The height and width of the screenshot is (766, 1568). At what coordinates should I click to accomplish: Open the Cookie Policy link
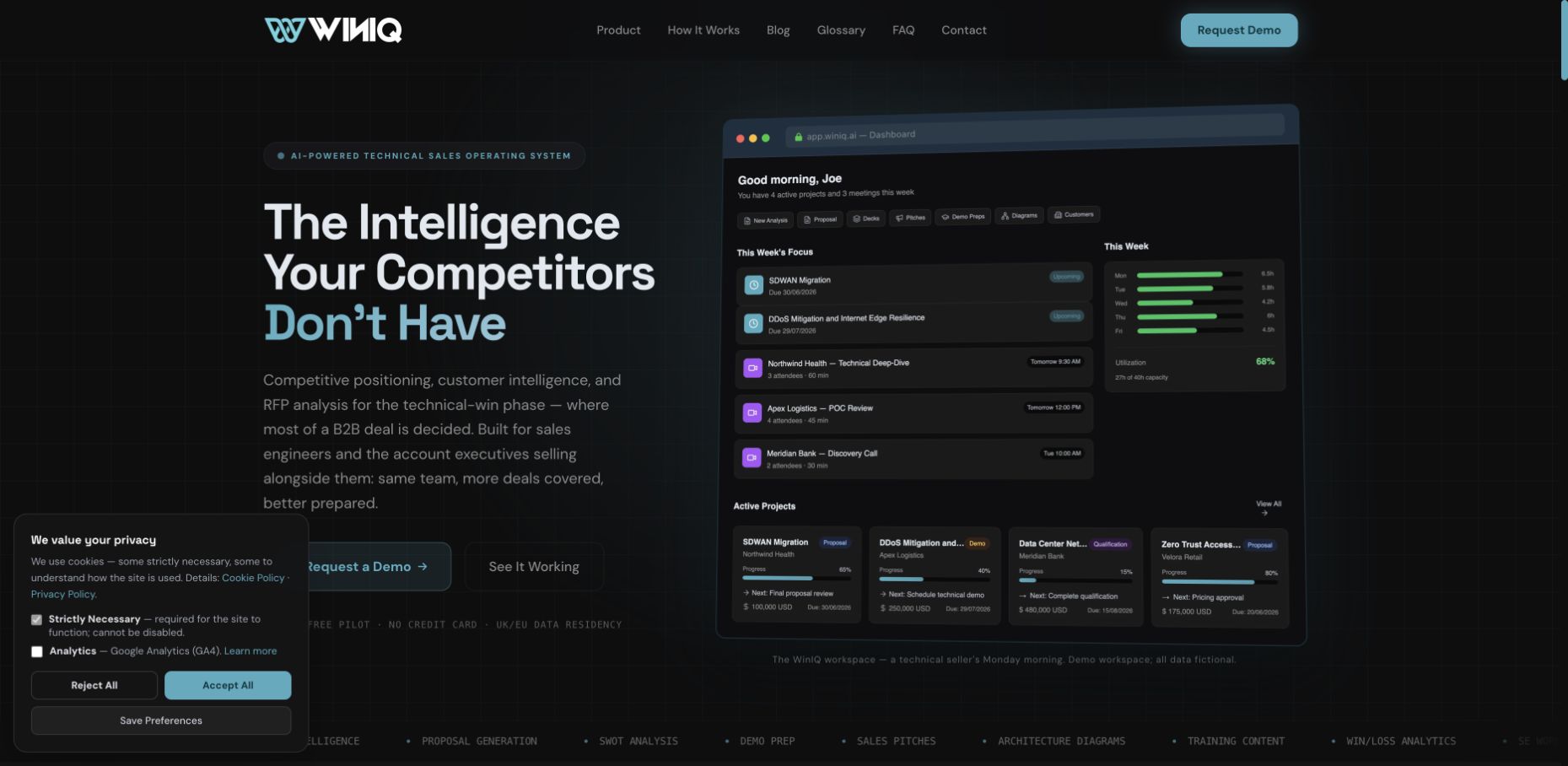tap(253, 578)
